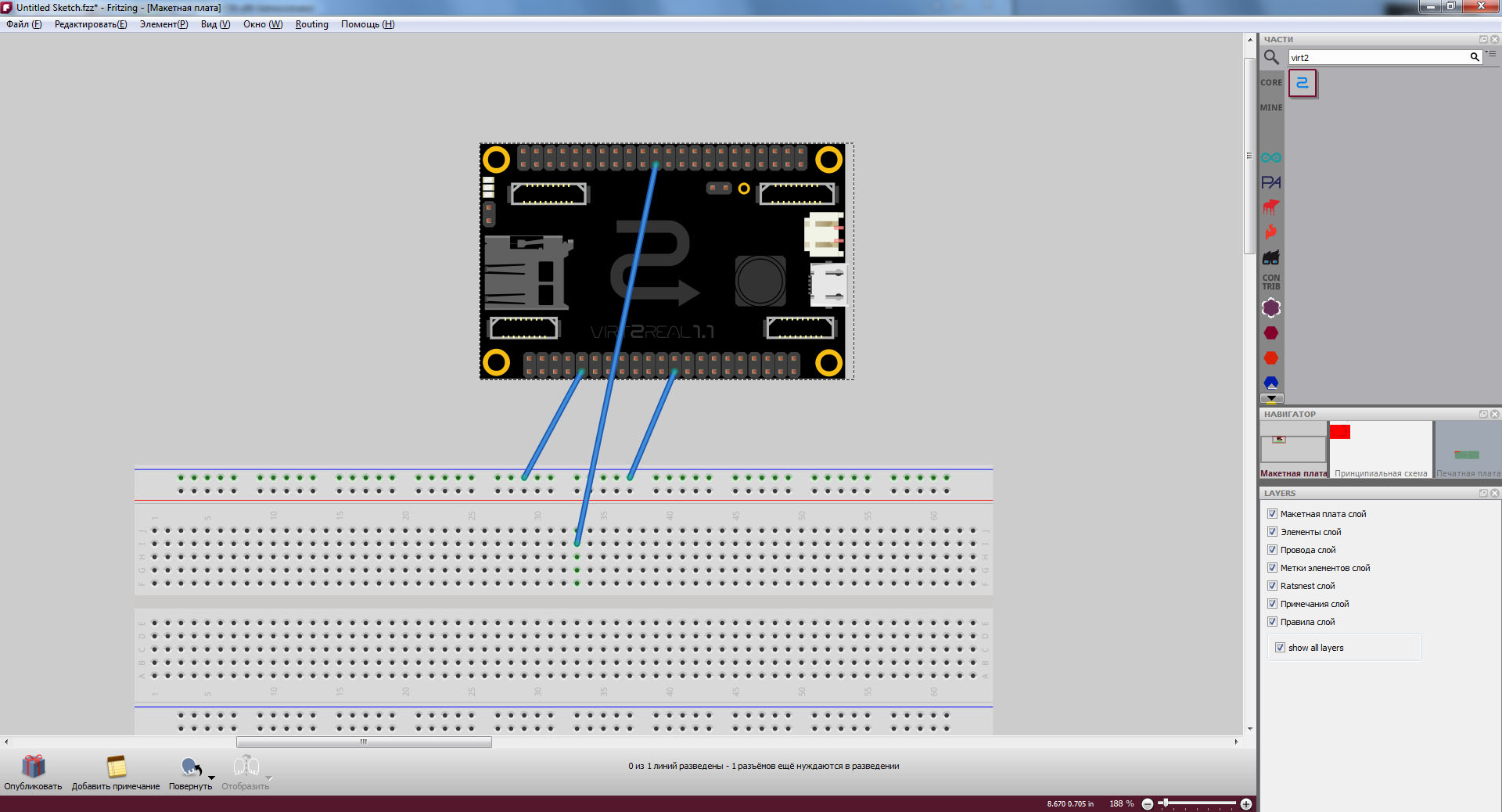
Task: Click the zoom in plus icon
Action: pos(1246,804)
